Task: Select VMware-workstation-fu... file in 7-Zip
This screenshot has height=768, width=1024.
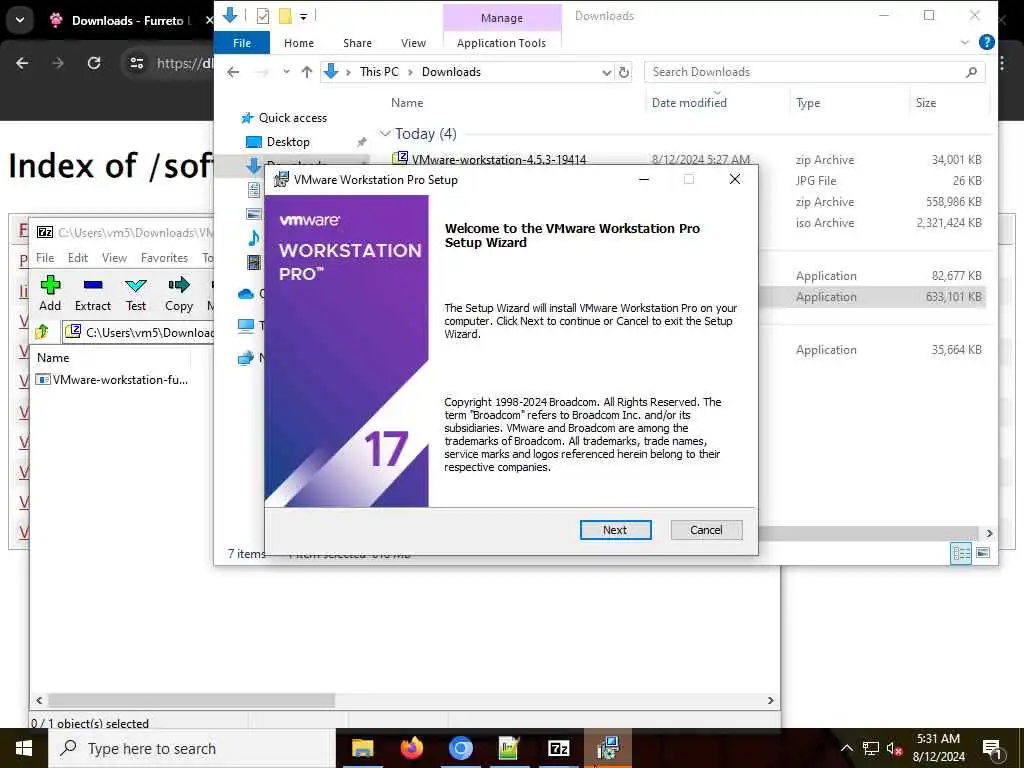Action: point(112,379)
